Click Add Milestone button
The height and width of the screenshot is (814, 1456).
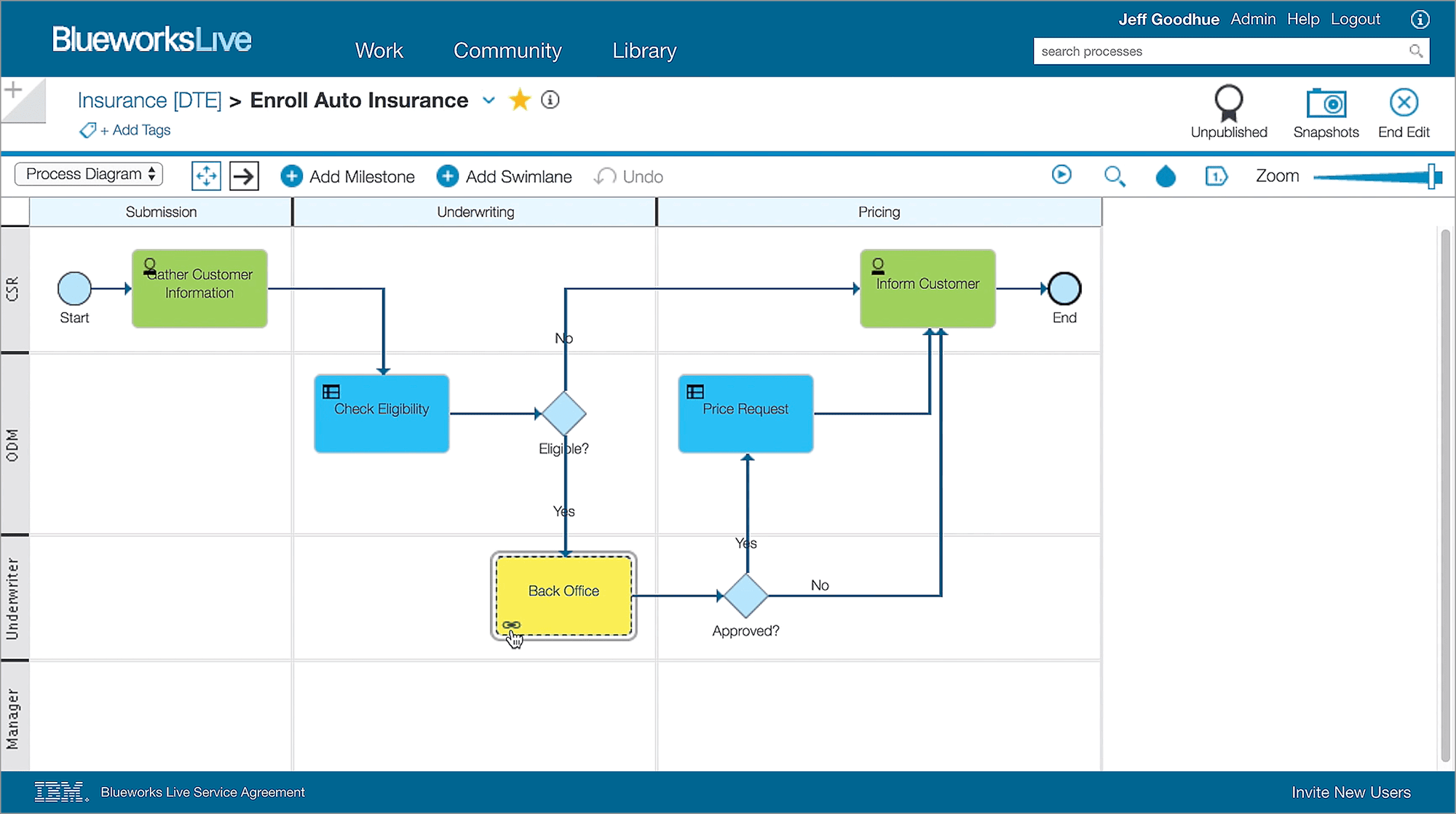click(348, 176)
